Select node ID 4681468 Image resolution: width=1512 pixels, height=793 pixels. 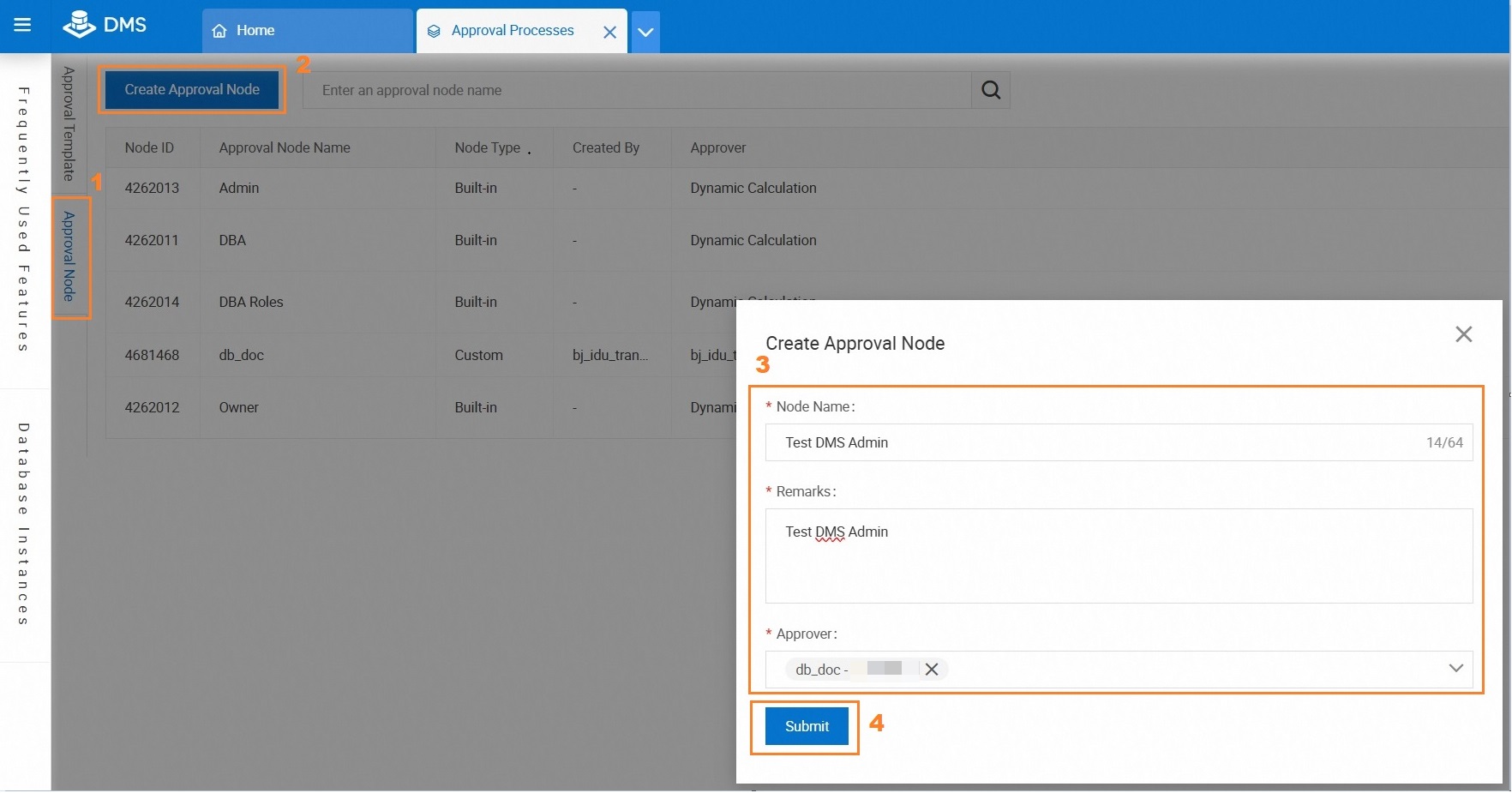(x=152, y=355)
